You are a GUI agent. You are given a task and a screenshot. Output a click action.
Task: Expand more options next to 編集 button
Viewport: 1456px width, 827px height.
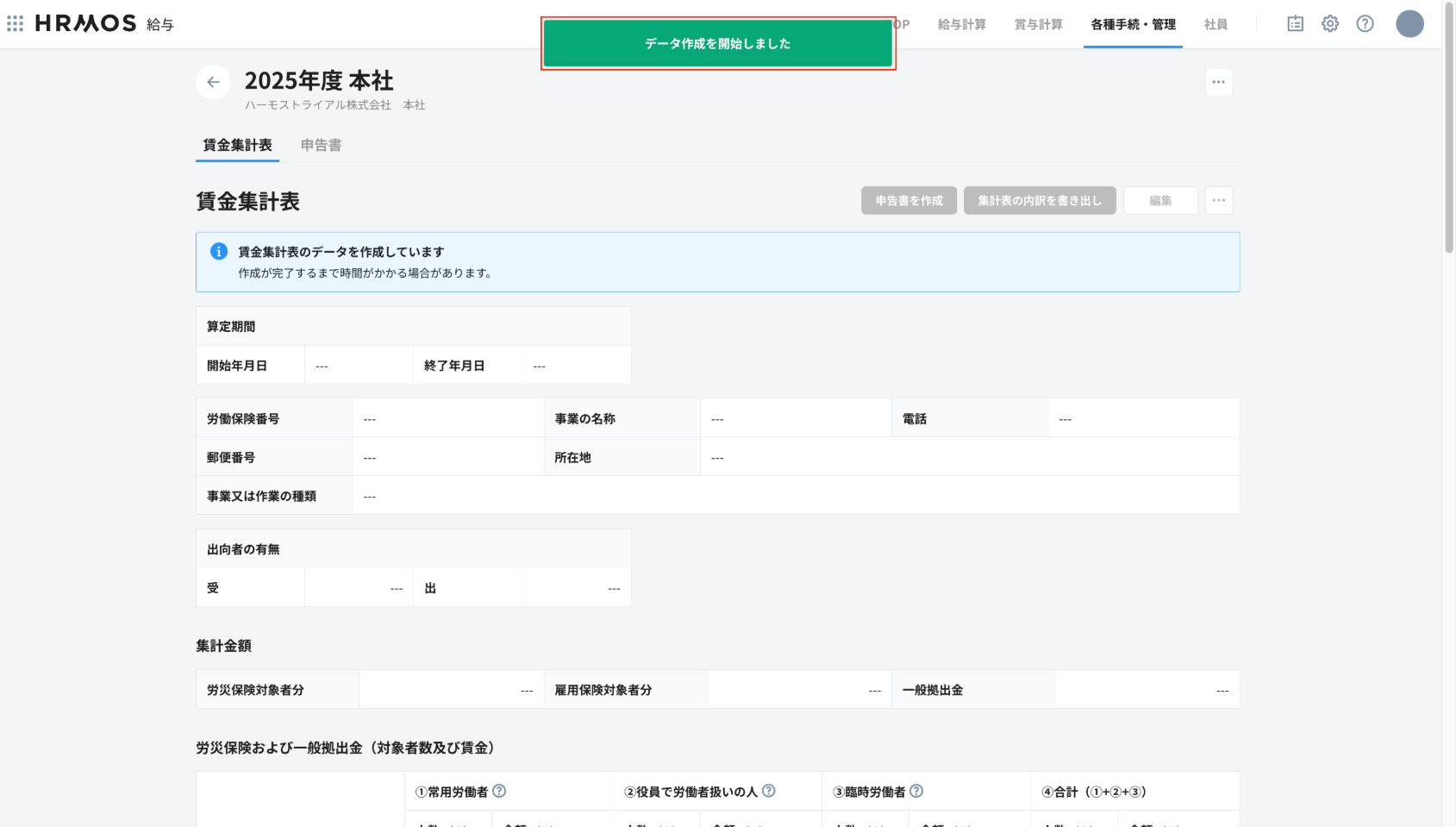click(x=1218, y=200)
